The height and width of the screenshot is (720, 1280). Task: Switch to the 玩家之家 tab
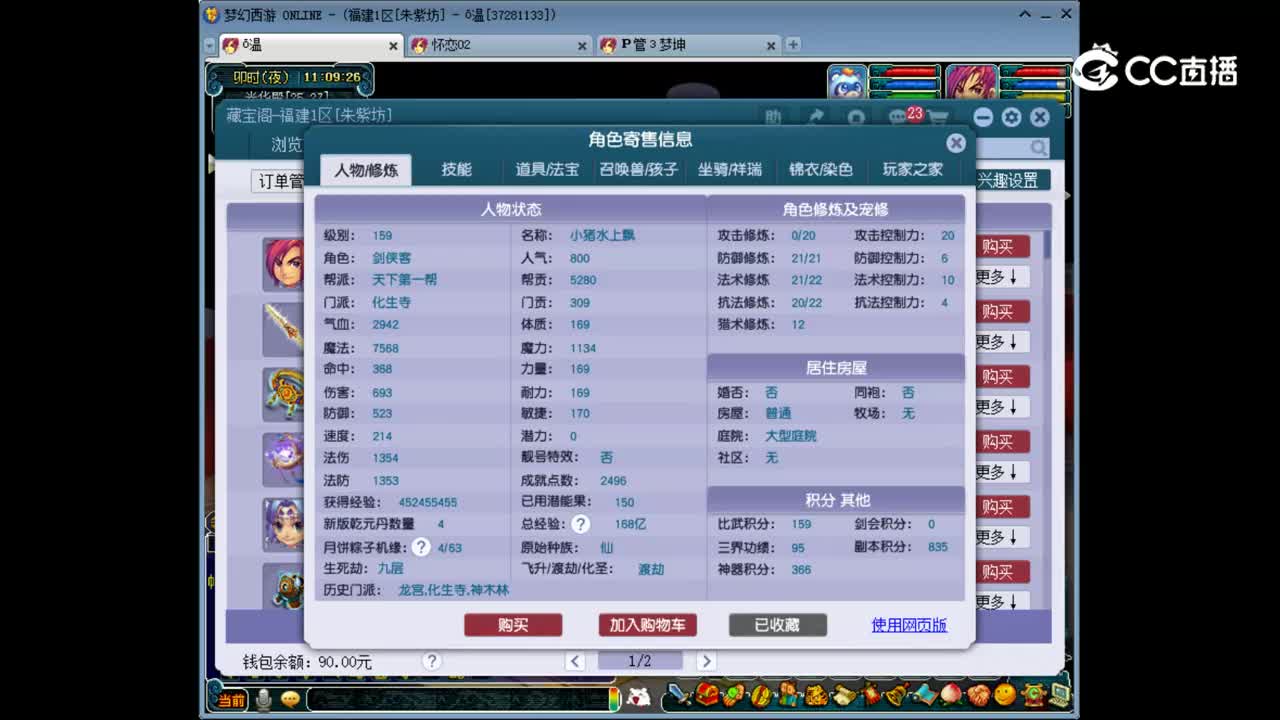click(912, 169)
